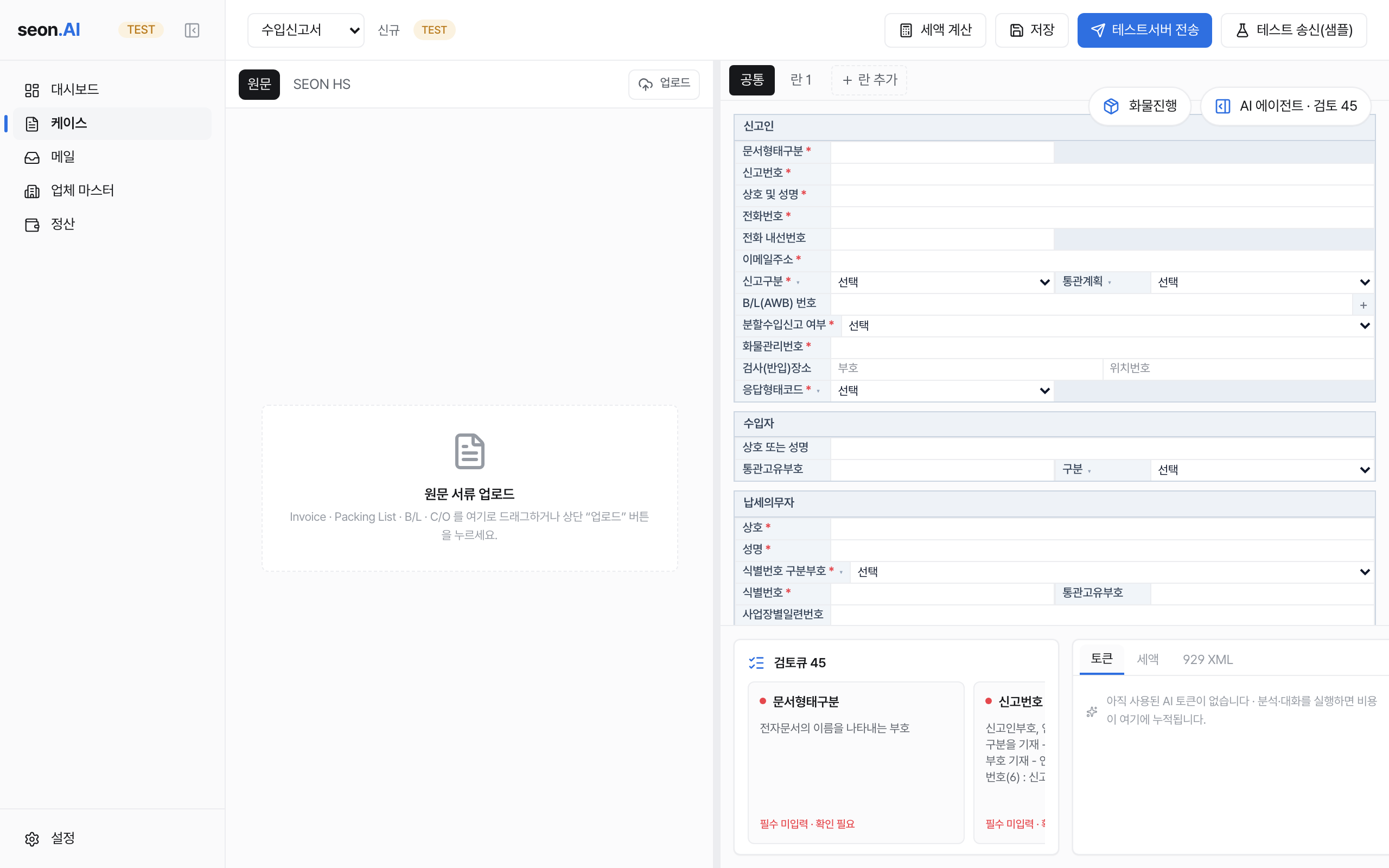
Task: Click the 신고인 section header
Action: tap(1054, 126)
